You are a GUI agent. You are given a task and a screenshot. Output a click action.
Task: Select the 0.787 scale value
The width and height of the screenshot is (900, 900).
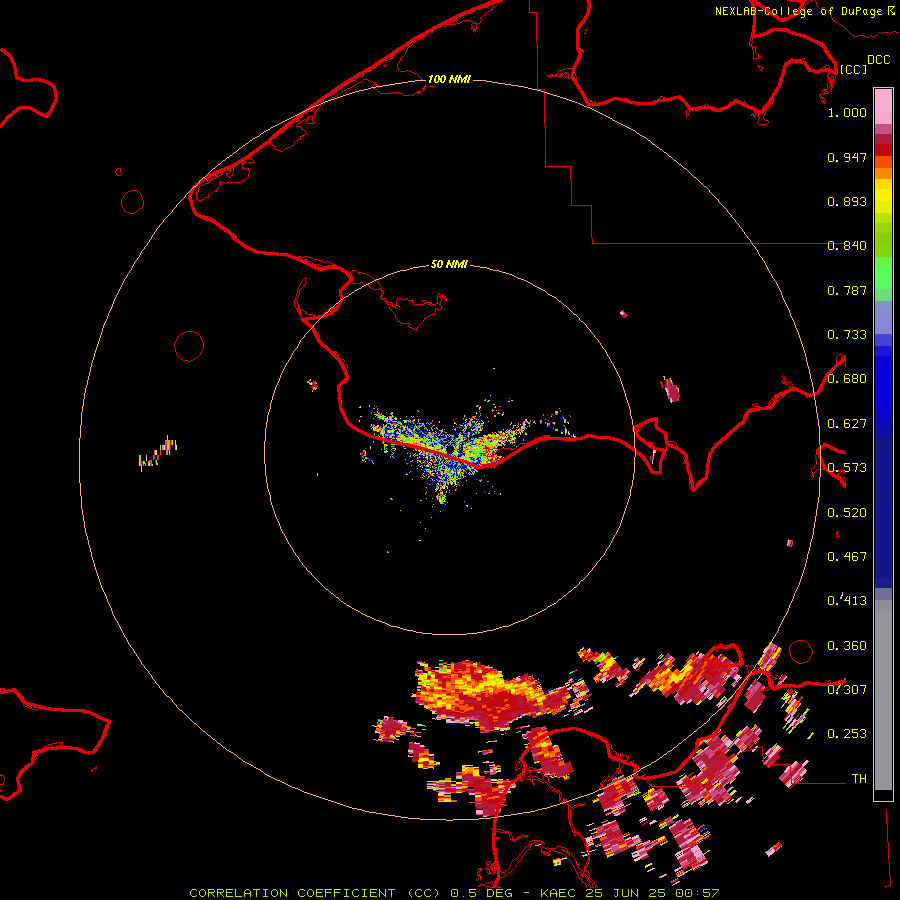(x=847, y=290)
